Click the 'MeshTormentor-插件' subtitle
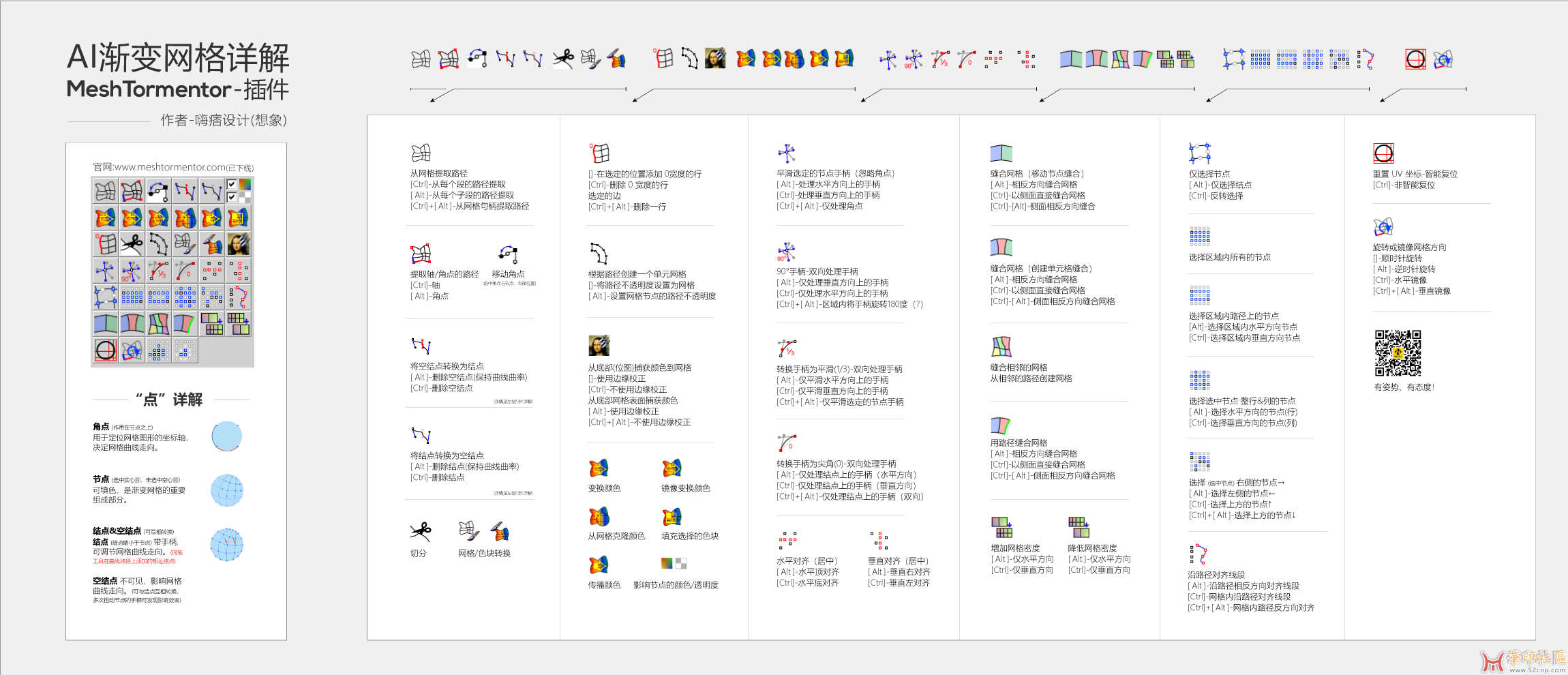 coord(178,89)
